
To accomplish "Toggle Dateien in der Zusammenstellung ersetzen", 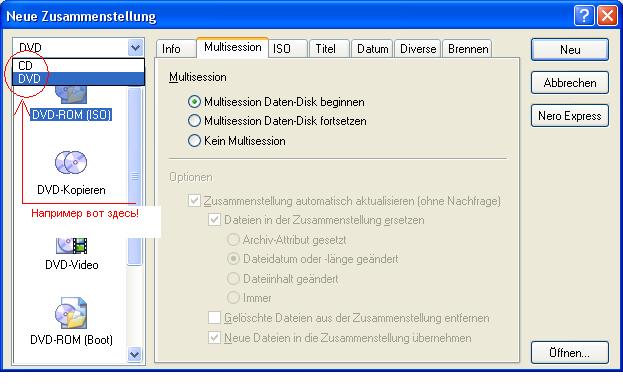I will (x=215, y=220).
